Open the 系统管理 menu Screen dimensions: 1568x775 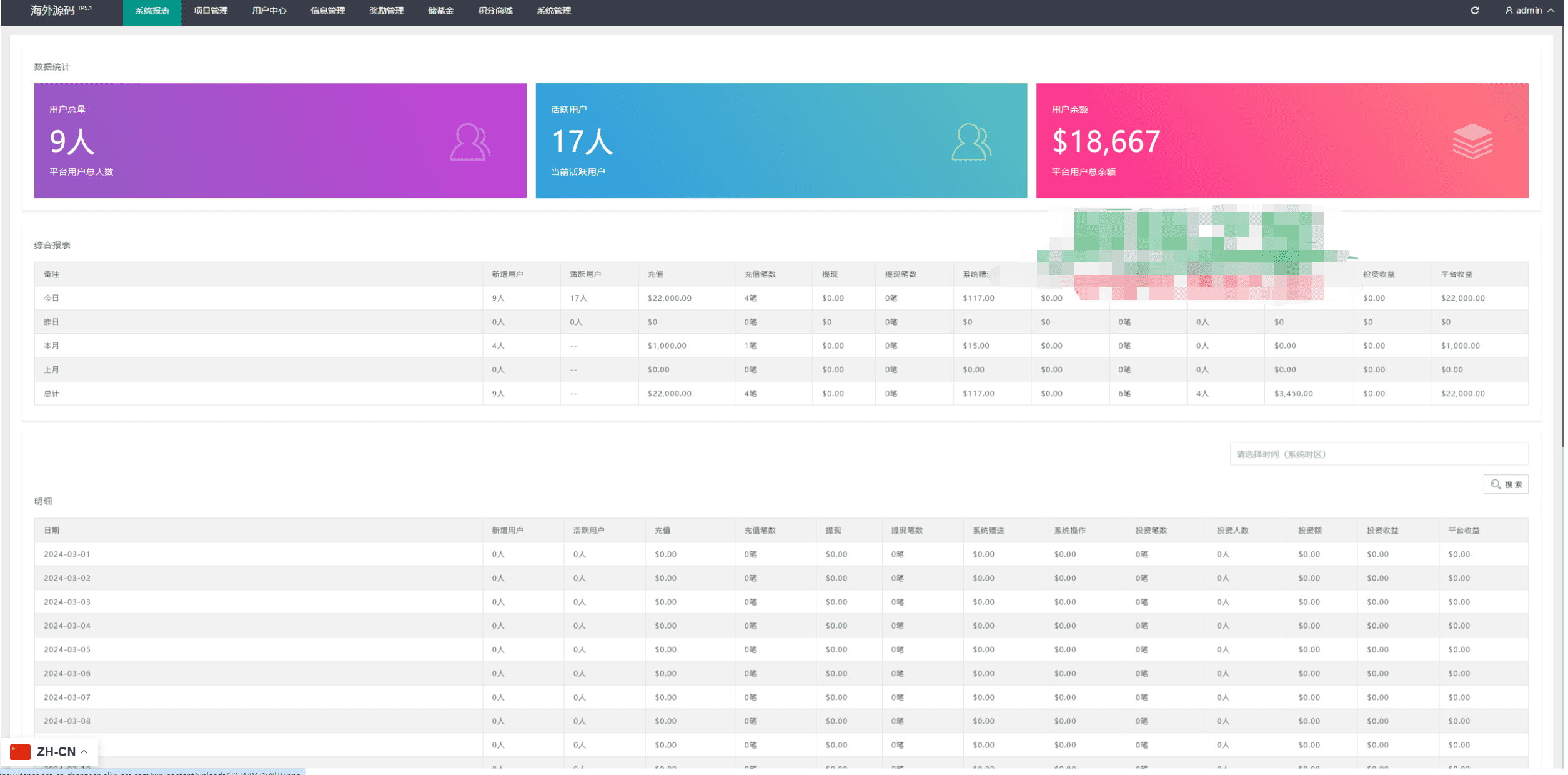pos(553,11)
